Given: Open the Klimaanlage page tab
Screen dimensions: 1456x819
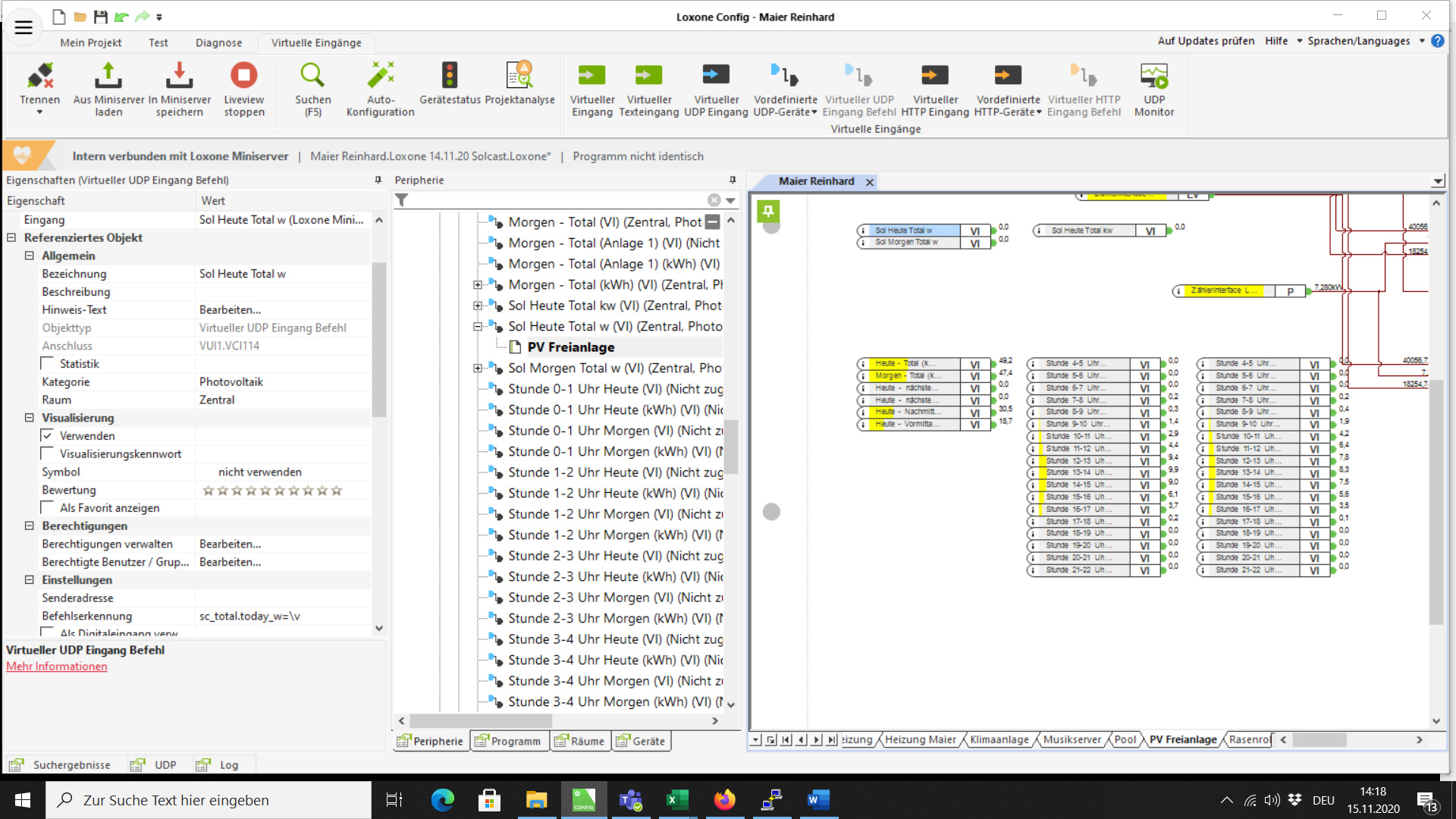Looking at the screenshot, I should [x=999, y=739].
